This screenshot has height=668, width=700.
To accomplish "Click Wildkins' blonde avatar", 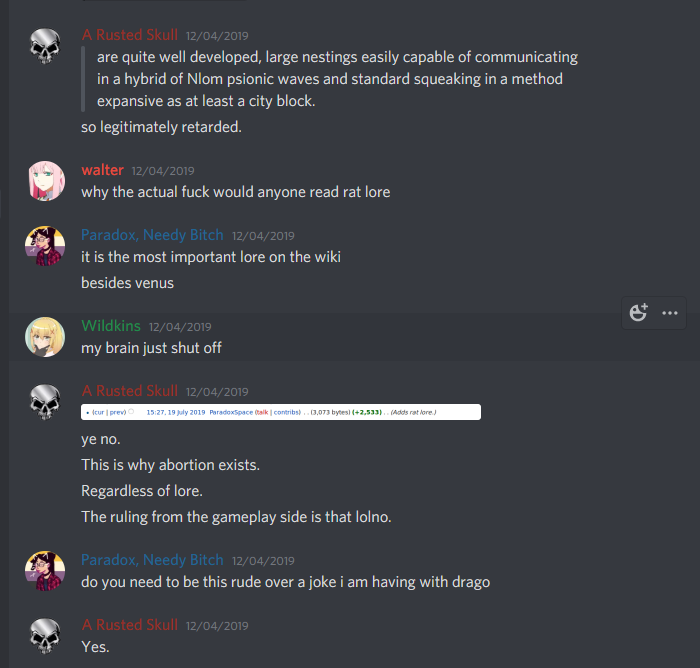I will coord(45,337).
